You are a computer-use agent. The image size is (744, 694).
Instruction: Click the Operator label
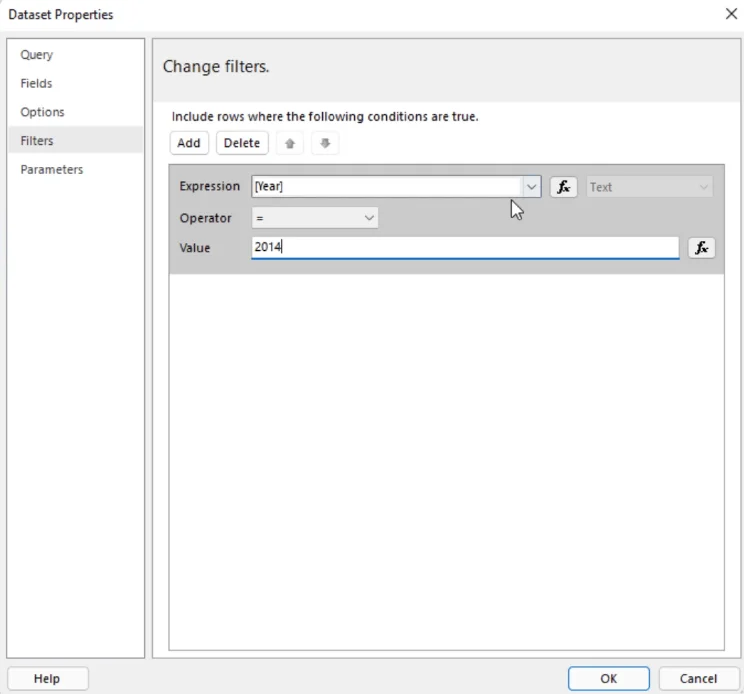[x=205, y=218]
